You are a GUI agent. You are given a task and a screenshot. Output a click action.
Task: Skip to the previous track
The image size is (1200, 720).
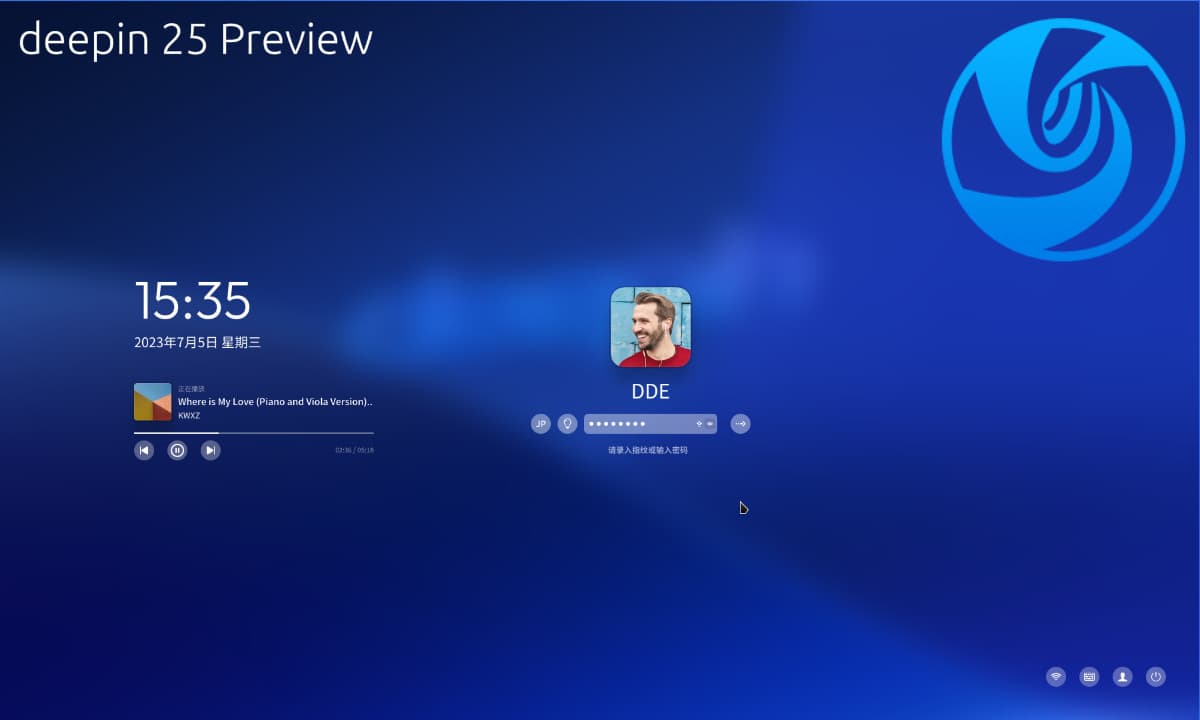click(144, 451)
